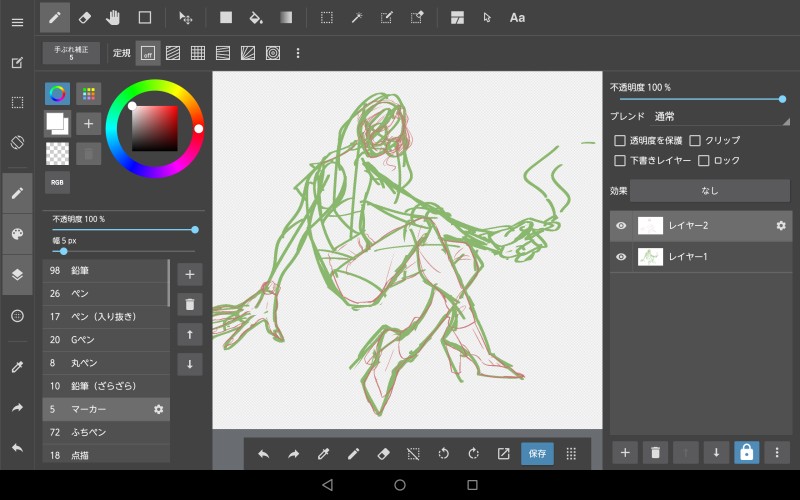The image size is (800, 500).
Task: Click the Move transform tool
Action: click(185, 17)
